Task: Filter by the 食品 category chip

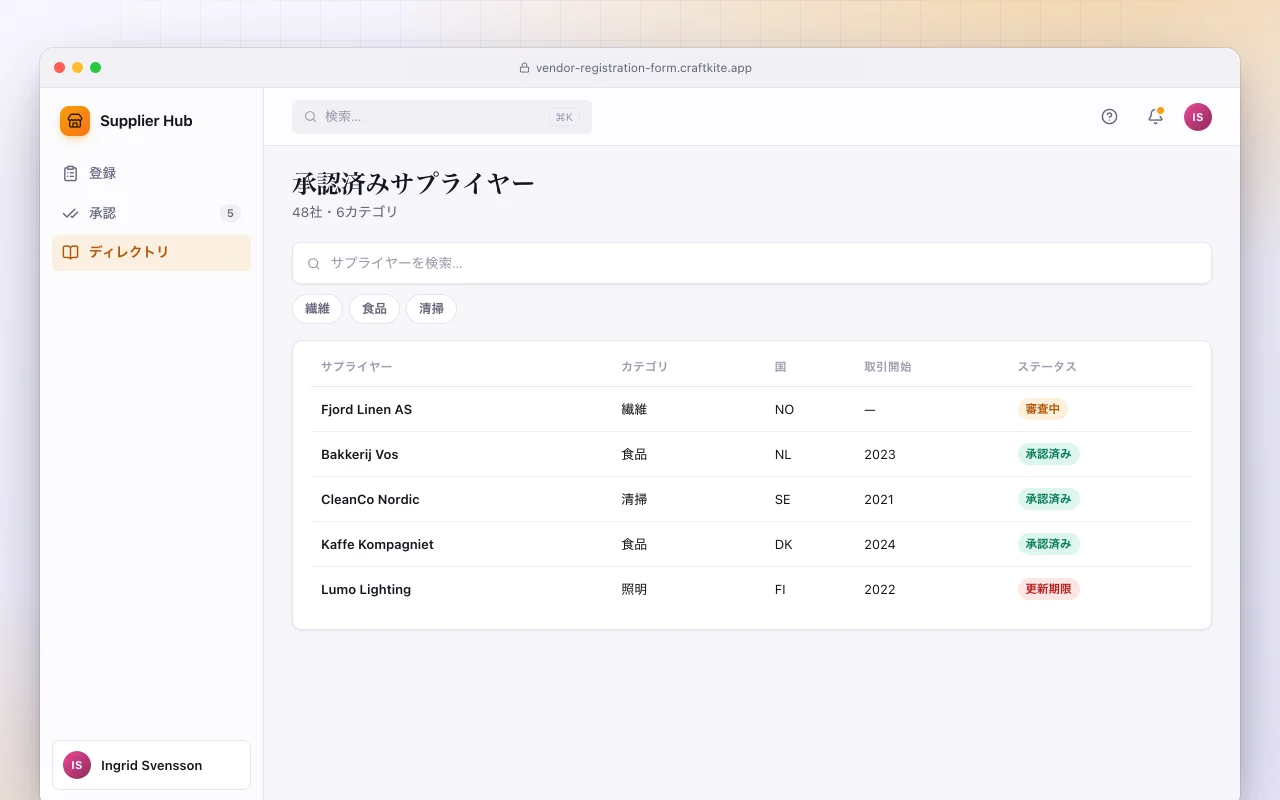Action: (x=374, y=309)
